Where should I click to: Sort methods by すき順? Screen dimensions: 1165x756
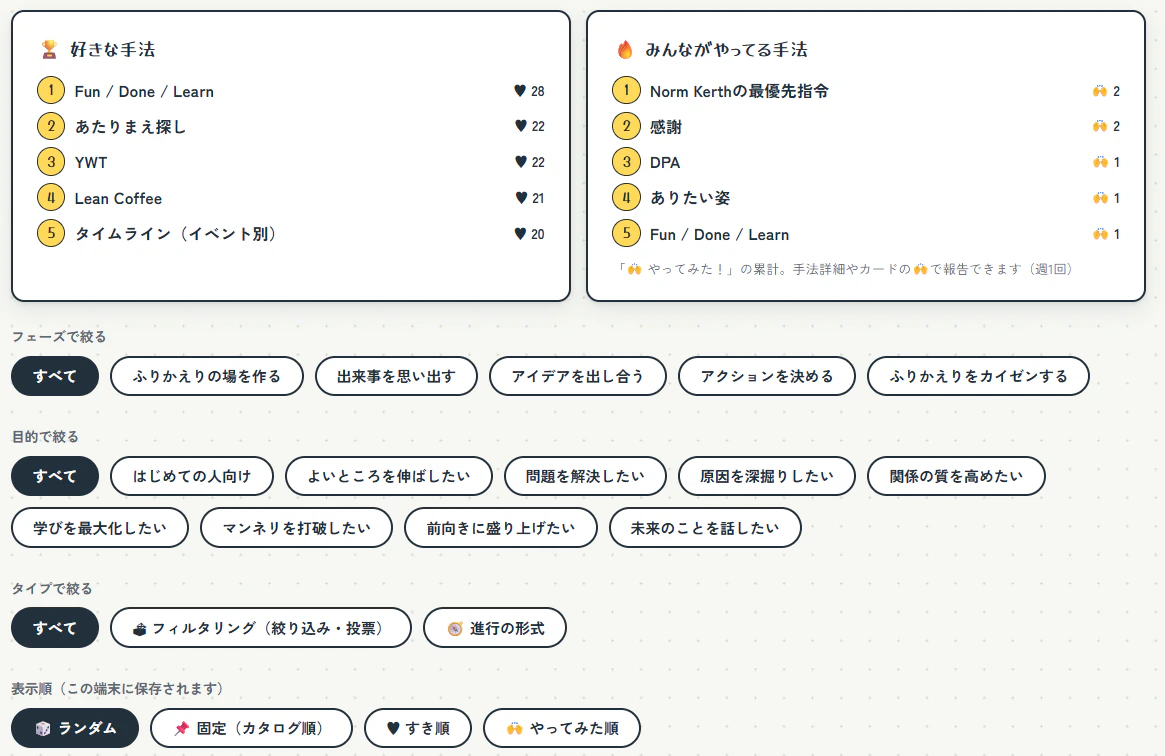pyautogui.click(x=418, y=728)
